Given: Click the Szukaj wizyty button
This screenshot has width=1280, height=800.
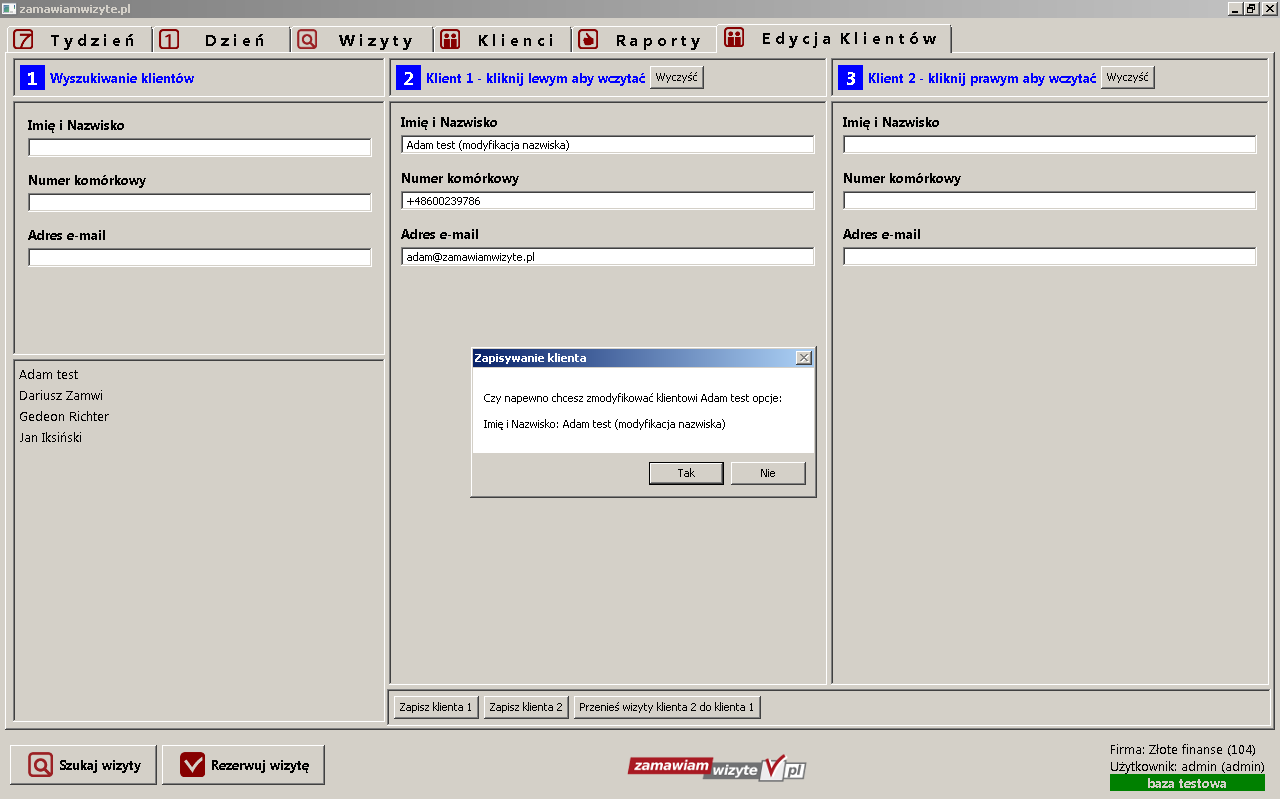Looking at the screenshot, I should click(84, 766).
